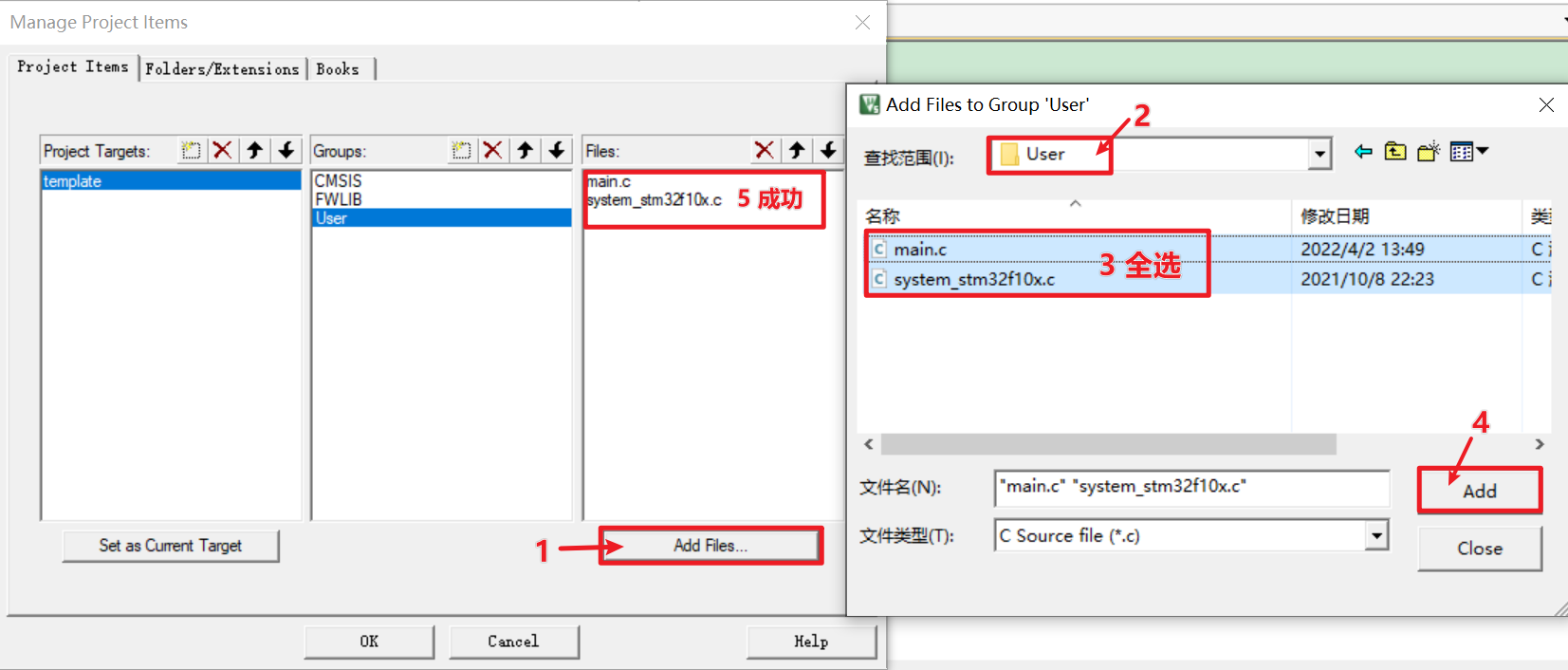1568x670 pixels.
Task: Click the Add Files... button
Action: pyautogui.click(x=710, y=546)
